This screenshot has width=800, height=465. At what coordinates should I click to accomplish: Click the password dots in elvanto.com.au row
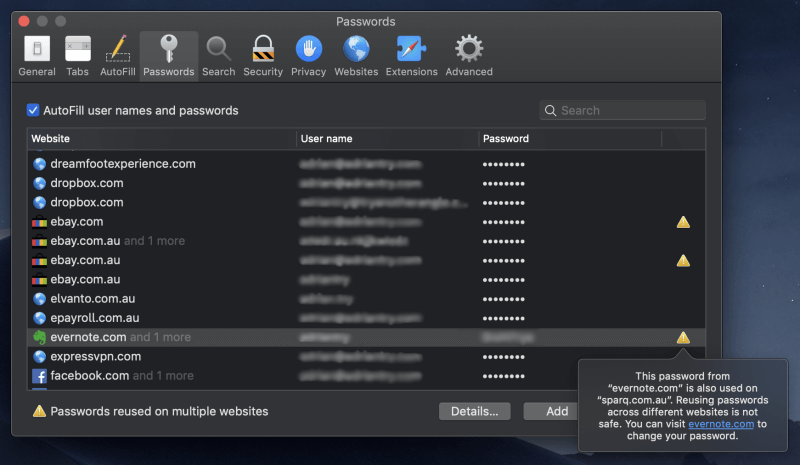[x=504, y=300]
